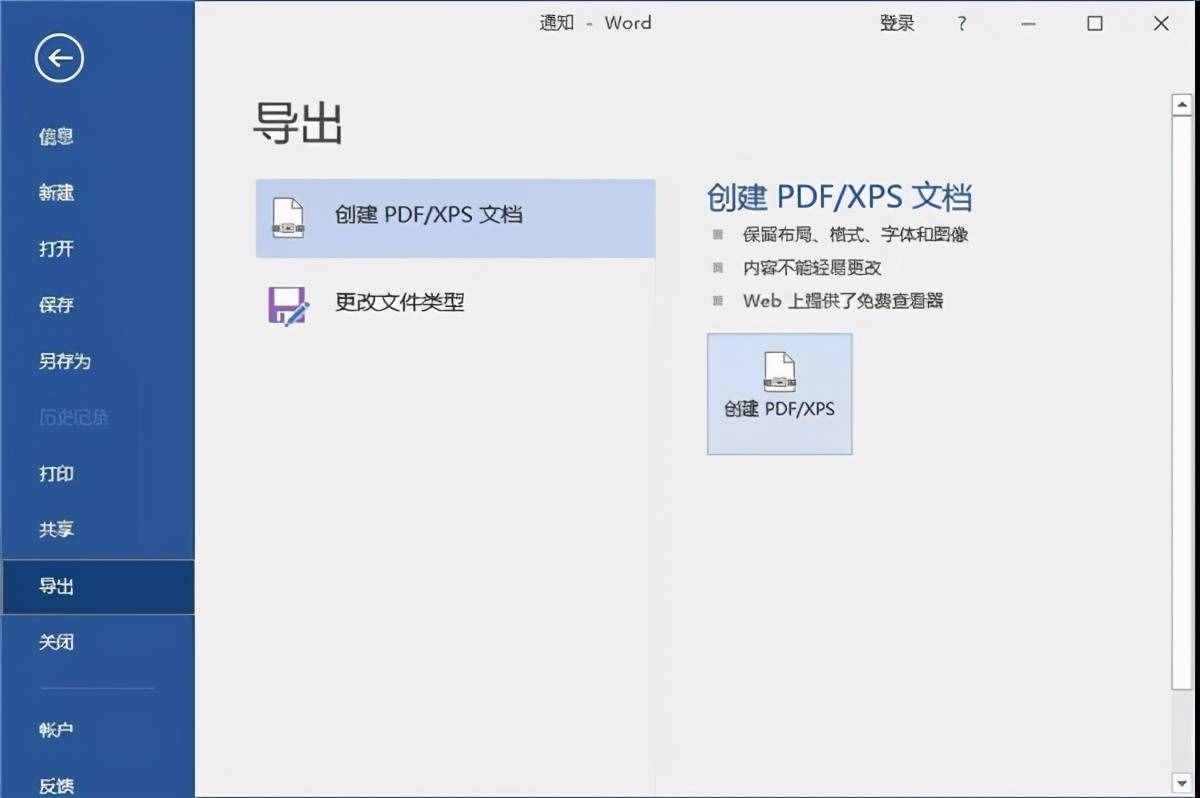This screenshot has width=1200, height=798.
Task: Go to 另存为
Action: click(x=64, y=361)
